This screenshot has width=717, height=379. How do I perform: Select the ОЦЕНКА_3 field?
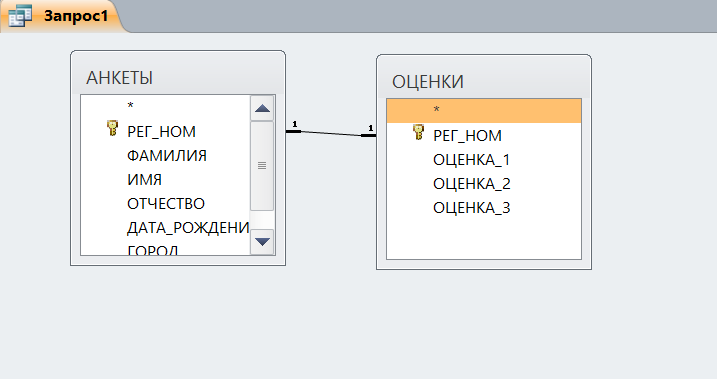(x=484, y=208)
